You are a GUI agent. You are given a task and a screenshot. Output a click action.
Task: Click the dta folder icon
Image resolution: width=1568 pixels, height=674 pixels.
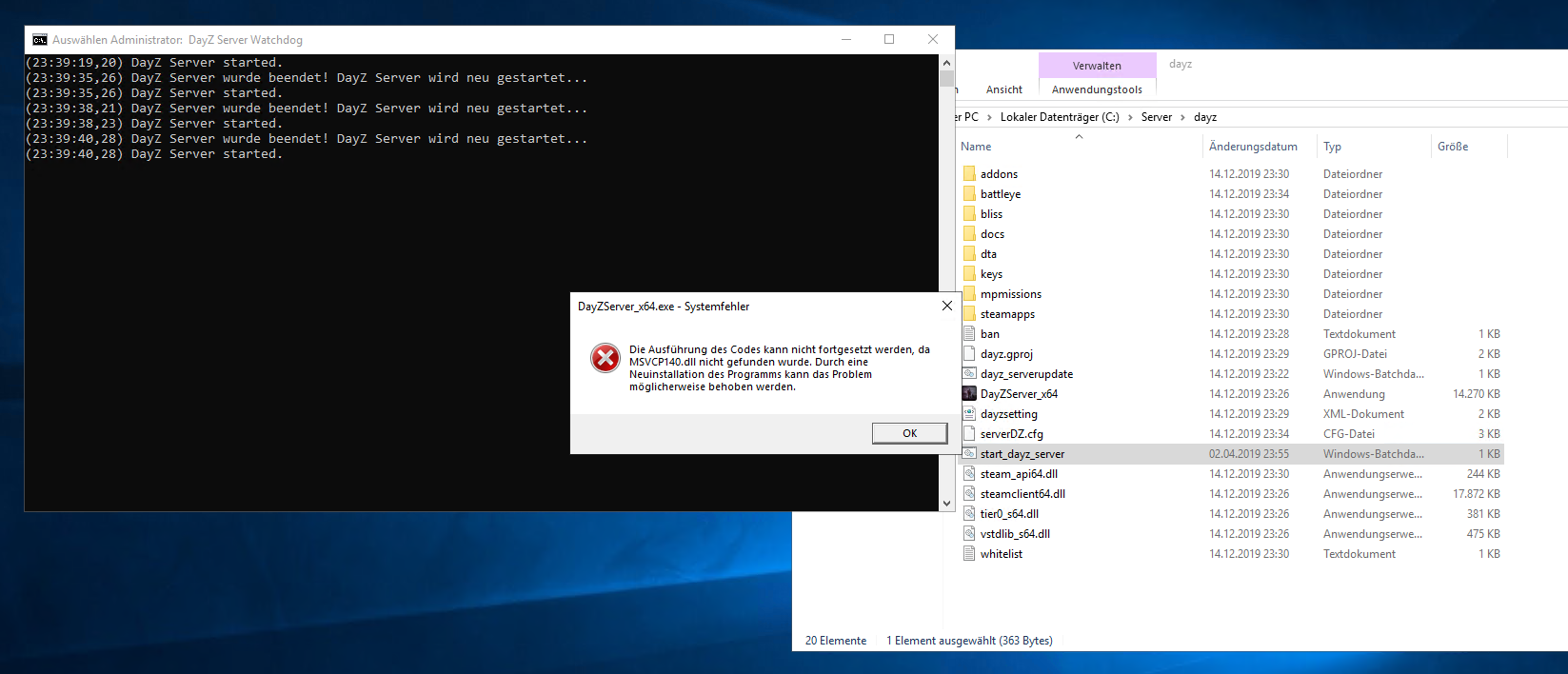[969, 253]
